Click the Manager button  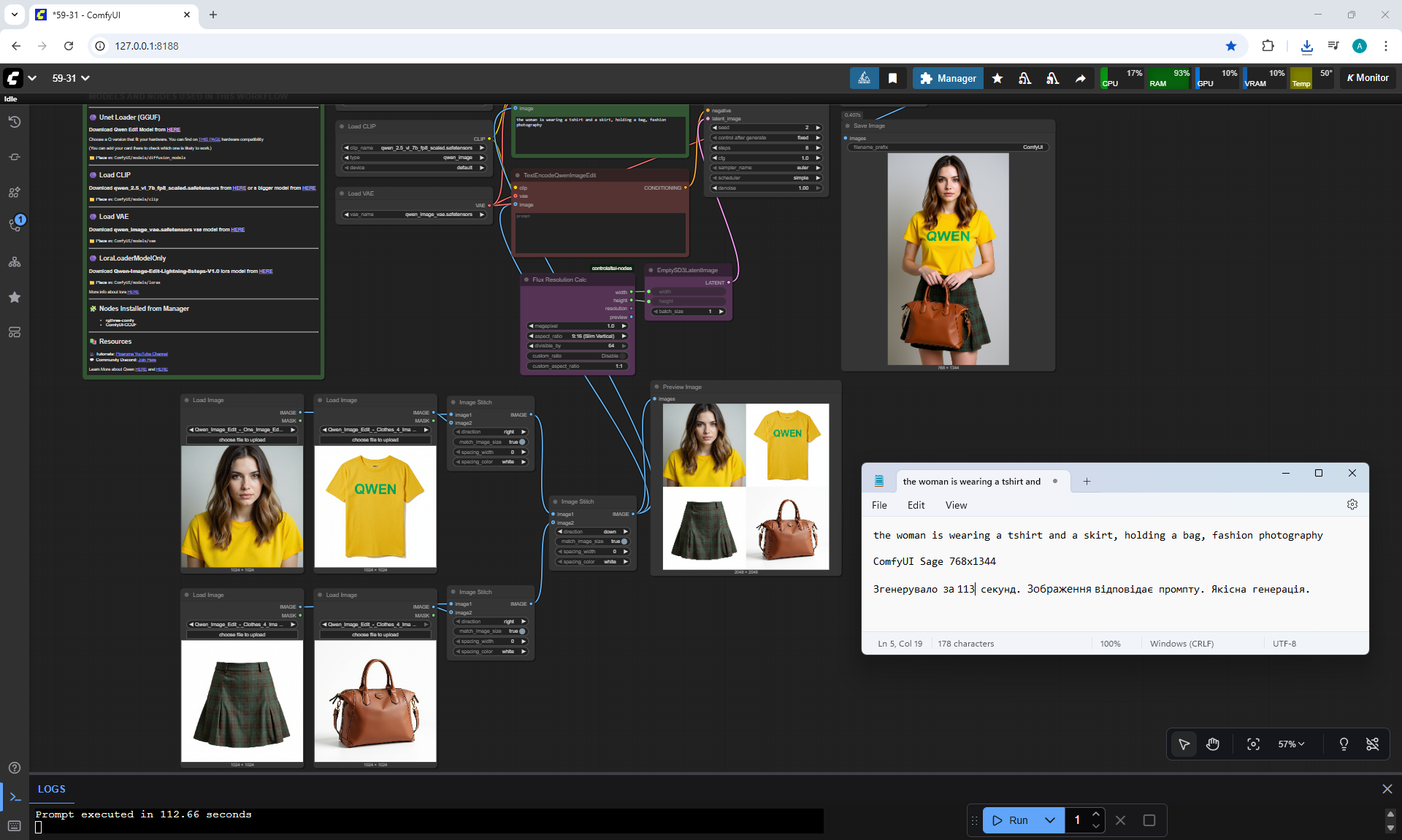[x=948, y=78]
